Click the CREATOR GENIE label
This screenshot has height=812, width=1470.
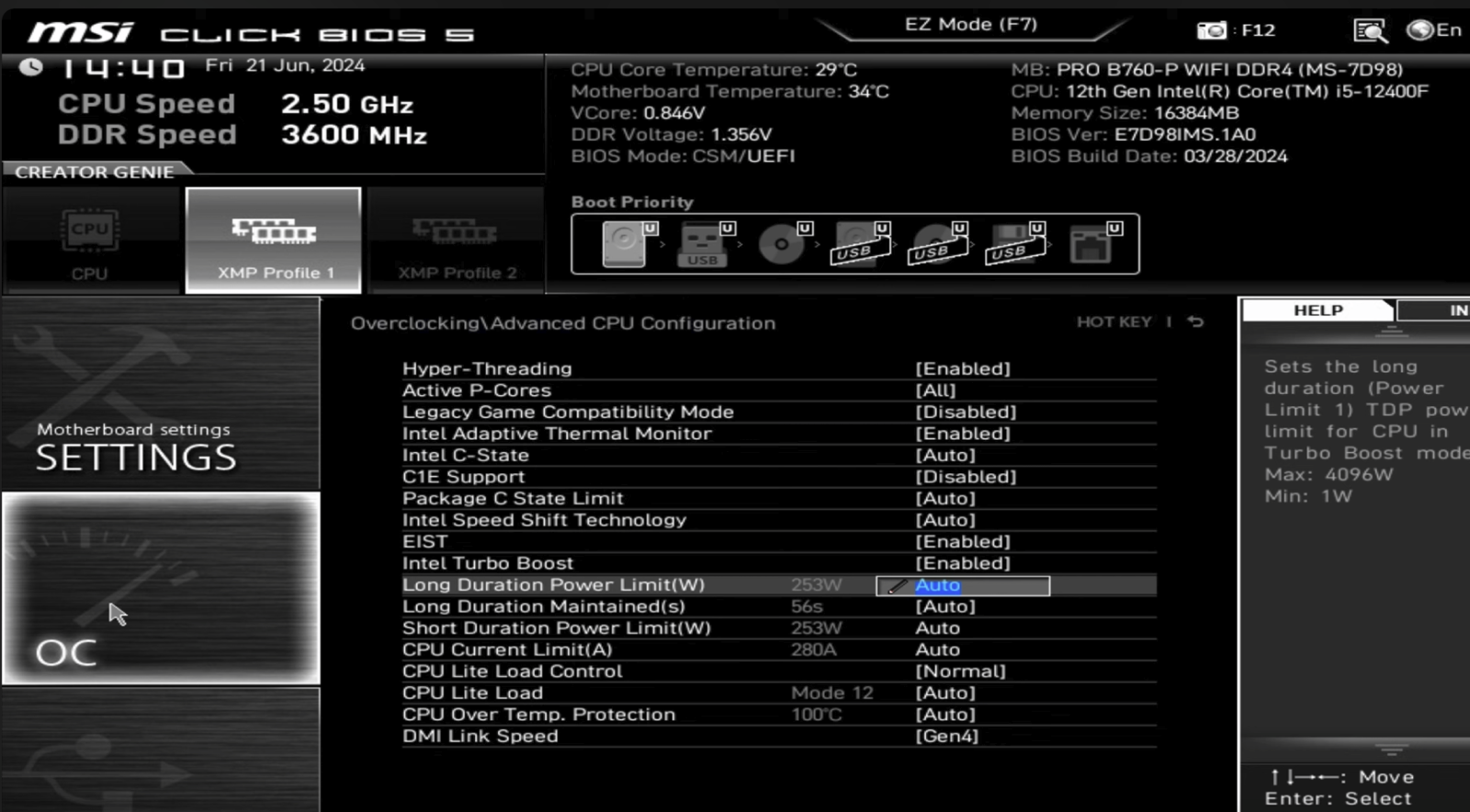click(94, 172)
